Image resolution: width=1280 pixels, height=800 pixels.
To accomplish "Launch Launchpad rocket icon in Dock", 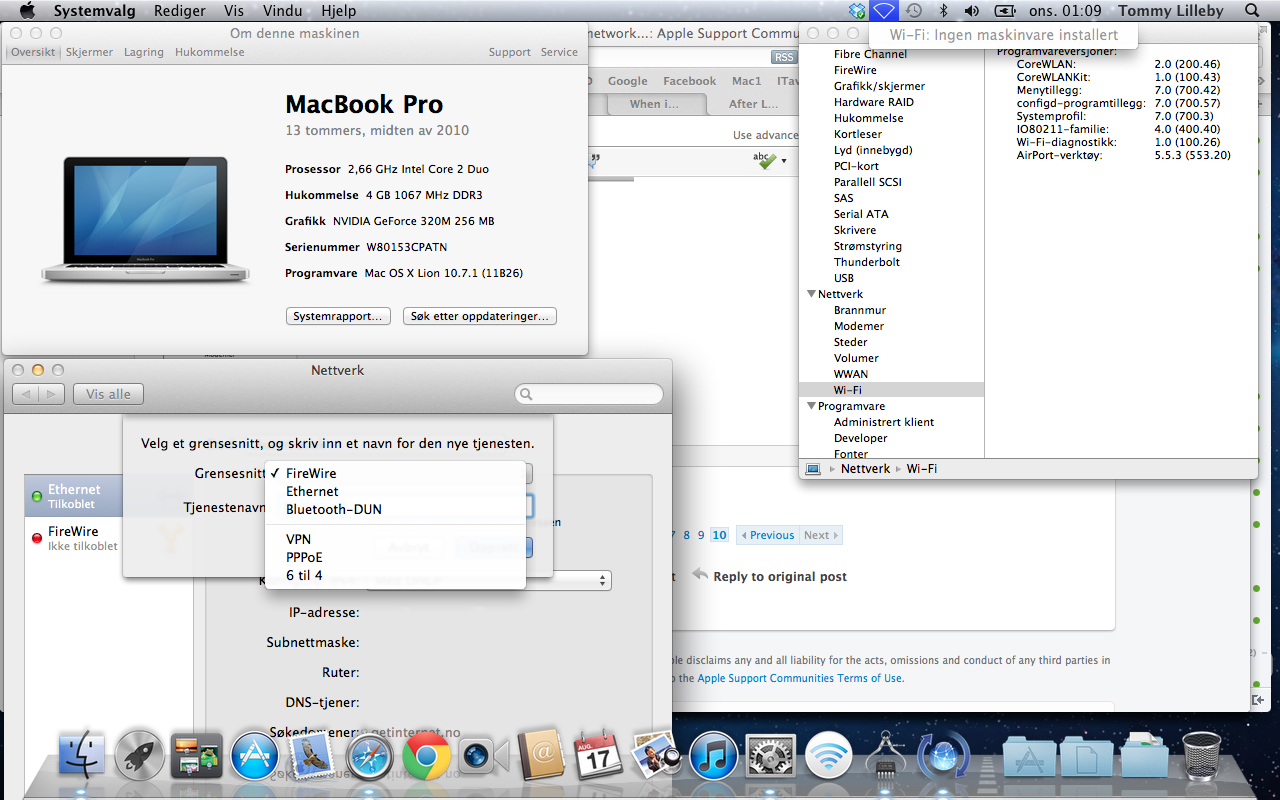I will 140,755.
